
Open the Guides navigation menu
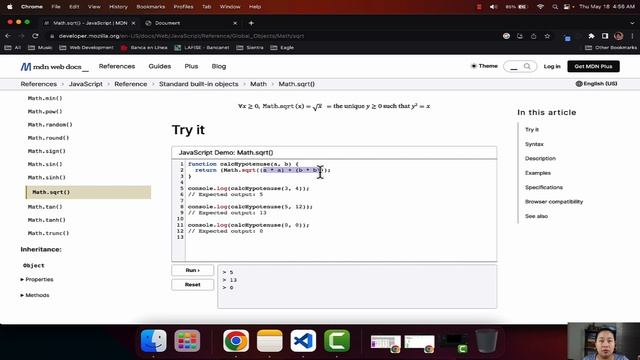click(160, 66)
